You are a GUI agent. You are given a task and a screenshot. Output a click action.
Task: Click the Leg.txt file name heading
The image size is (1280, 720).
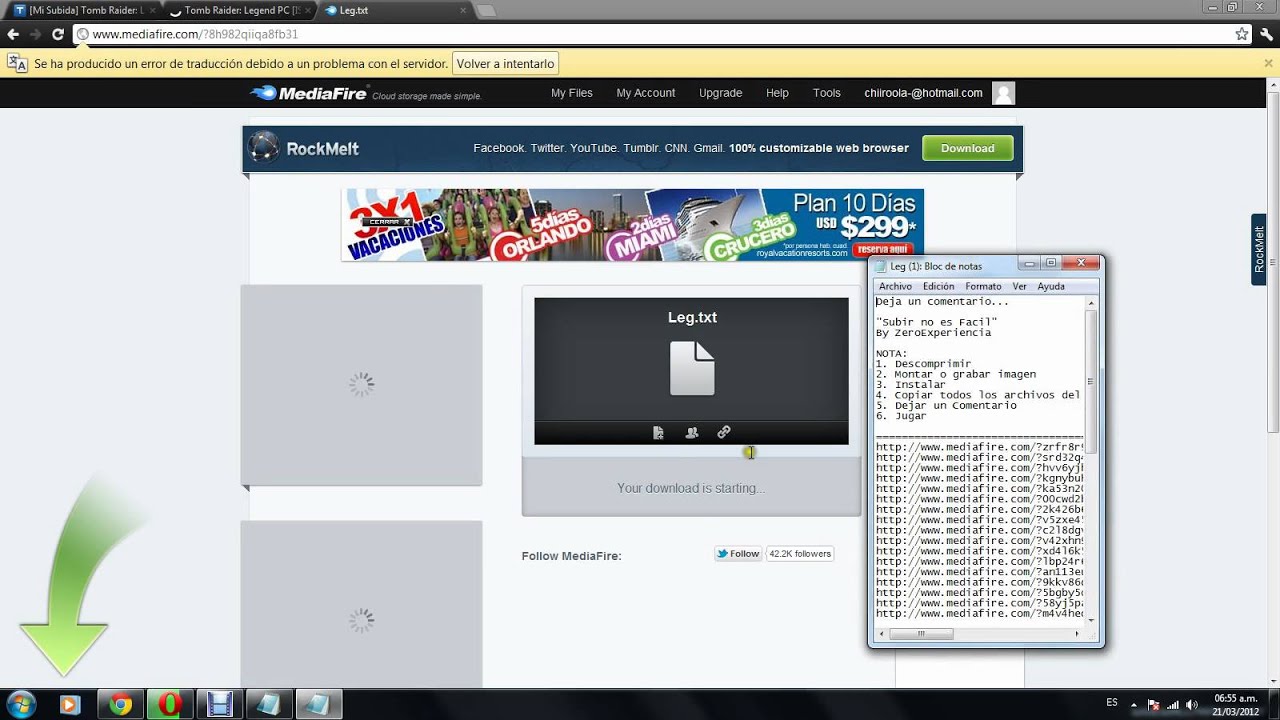692,318
